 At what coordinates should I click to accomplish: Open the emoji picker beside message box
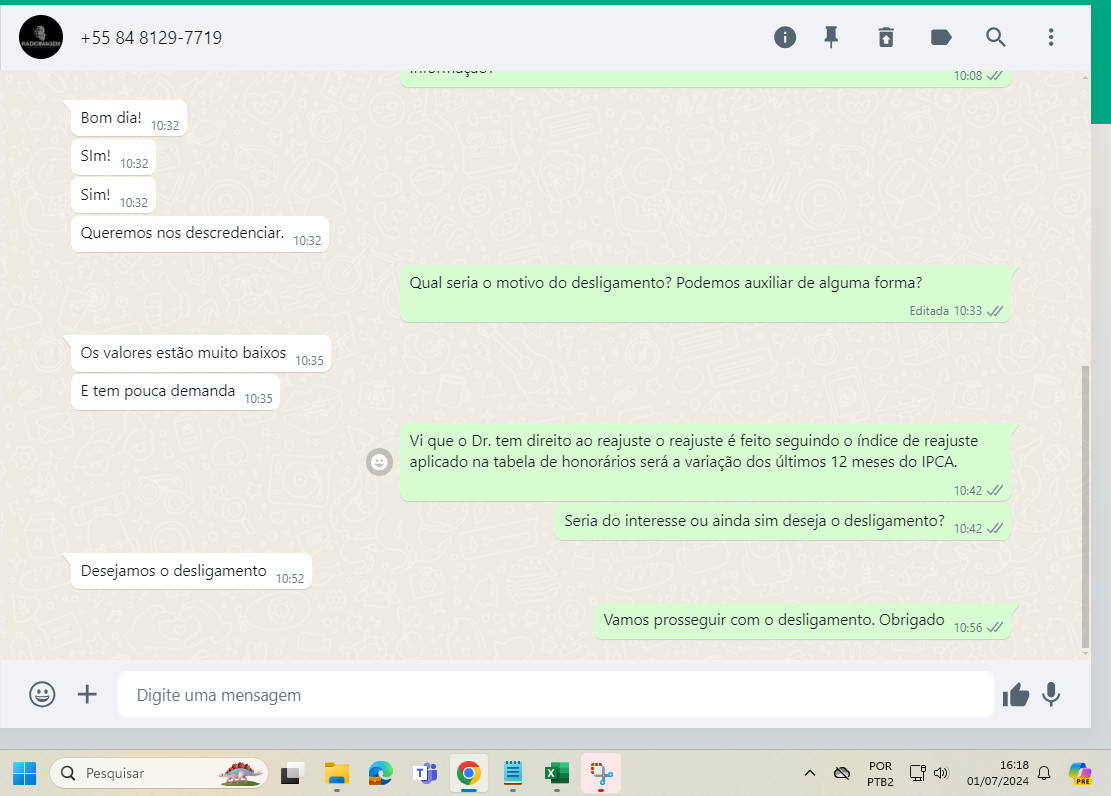(42, 694)
